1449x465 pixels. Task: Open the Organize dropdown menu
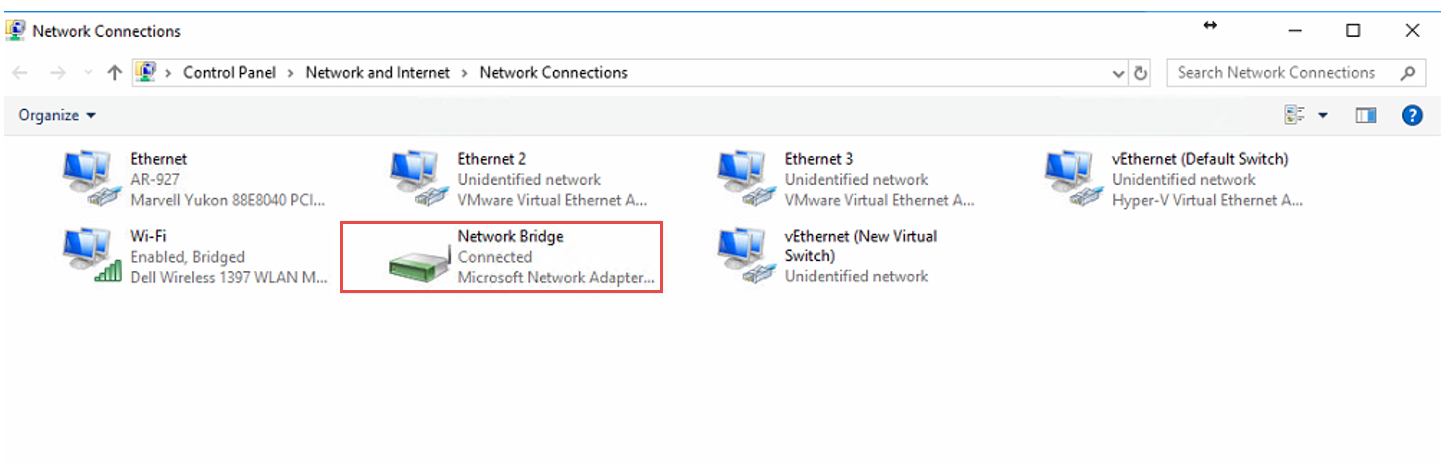[57, 115]
